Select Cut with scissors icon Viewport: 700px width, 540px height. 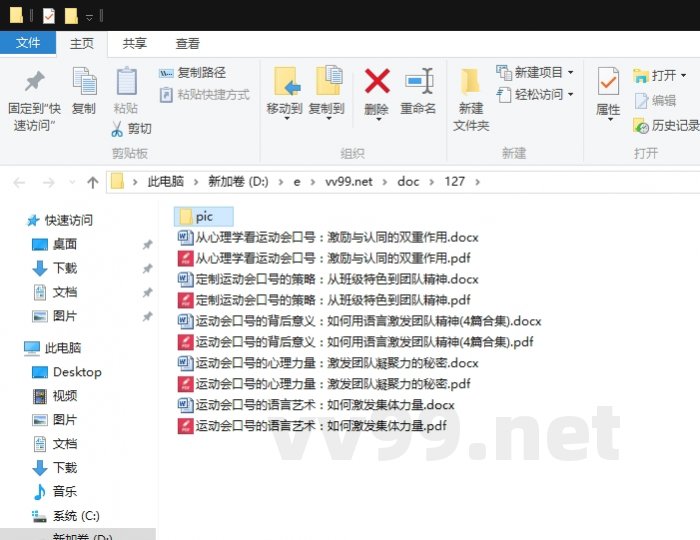[131, 129]
